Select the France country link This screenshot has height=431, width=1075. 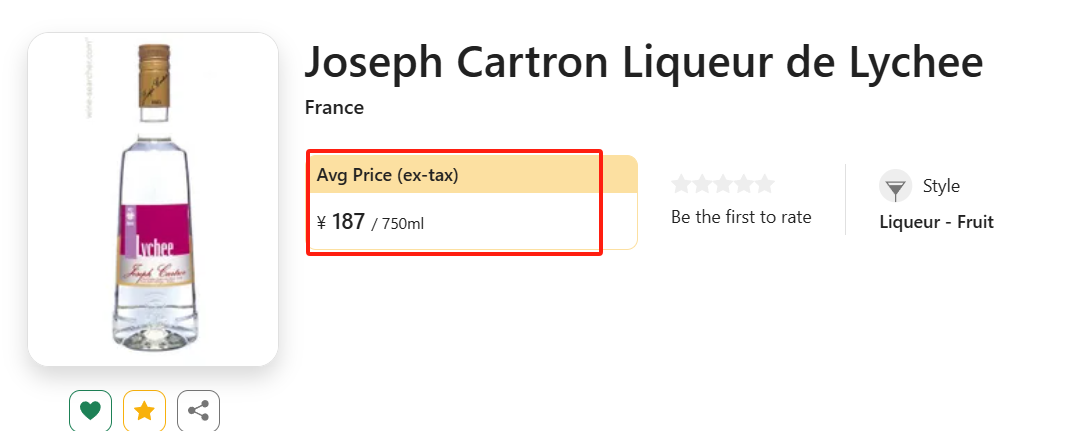[334, 108]
